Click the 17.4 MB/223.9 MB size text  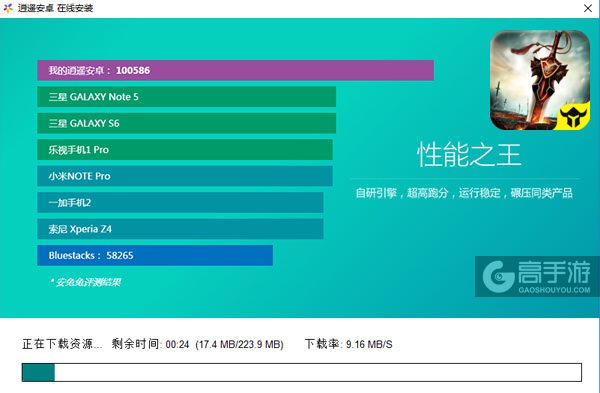coord(240,344)
